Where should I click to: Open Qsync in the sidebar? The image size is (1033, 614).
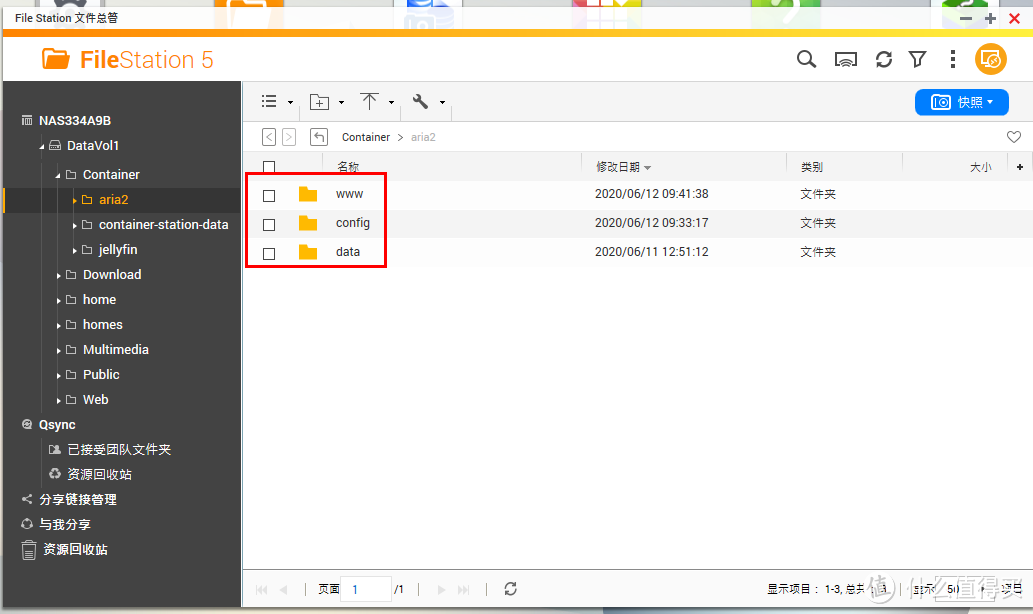tap(57, 425)
